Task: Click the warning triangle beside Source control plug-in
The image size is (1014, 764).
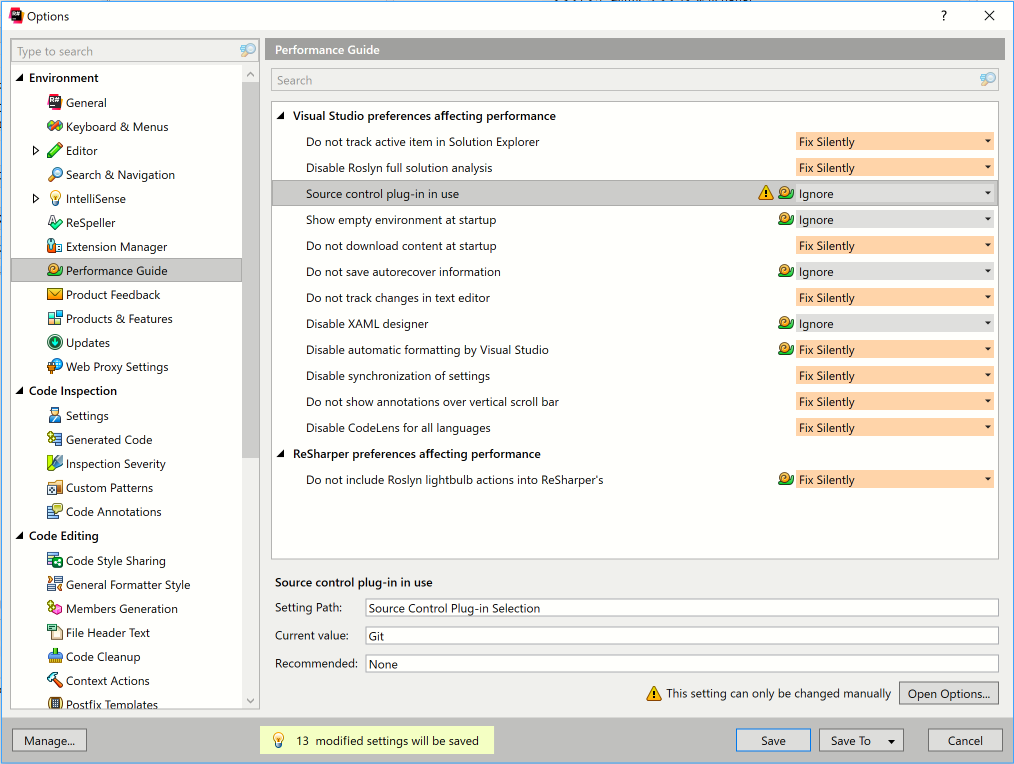Action: click(x=766, y=193)
